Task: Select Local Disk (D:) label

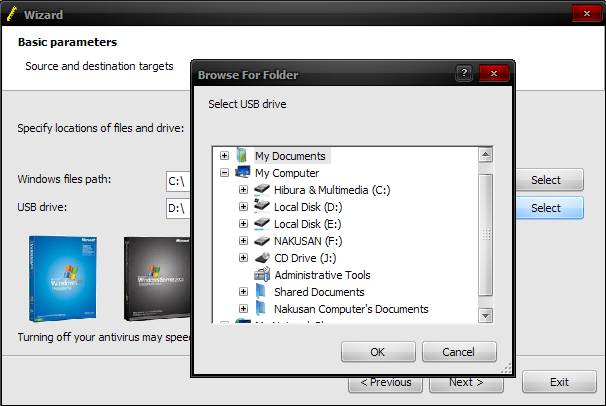Action: click(308, 207)
